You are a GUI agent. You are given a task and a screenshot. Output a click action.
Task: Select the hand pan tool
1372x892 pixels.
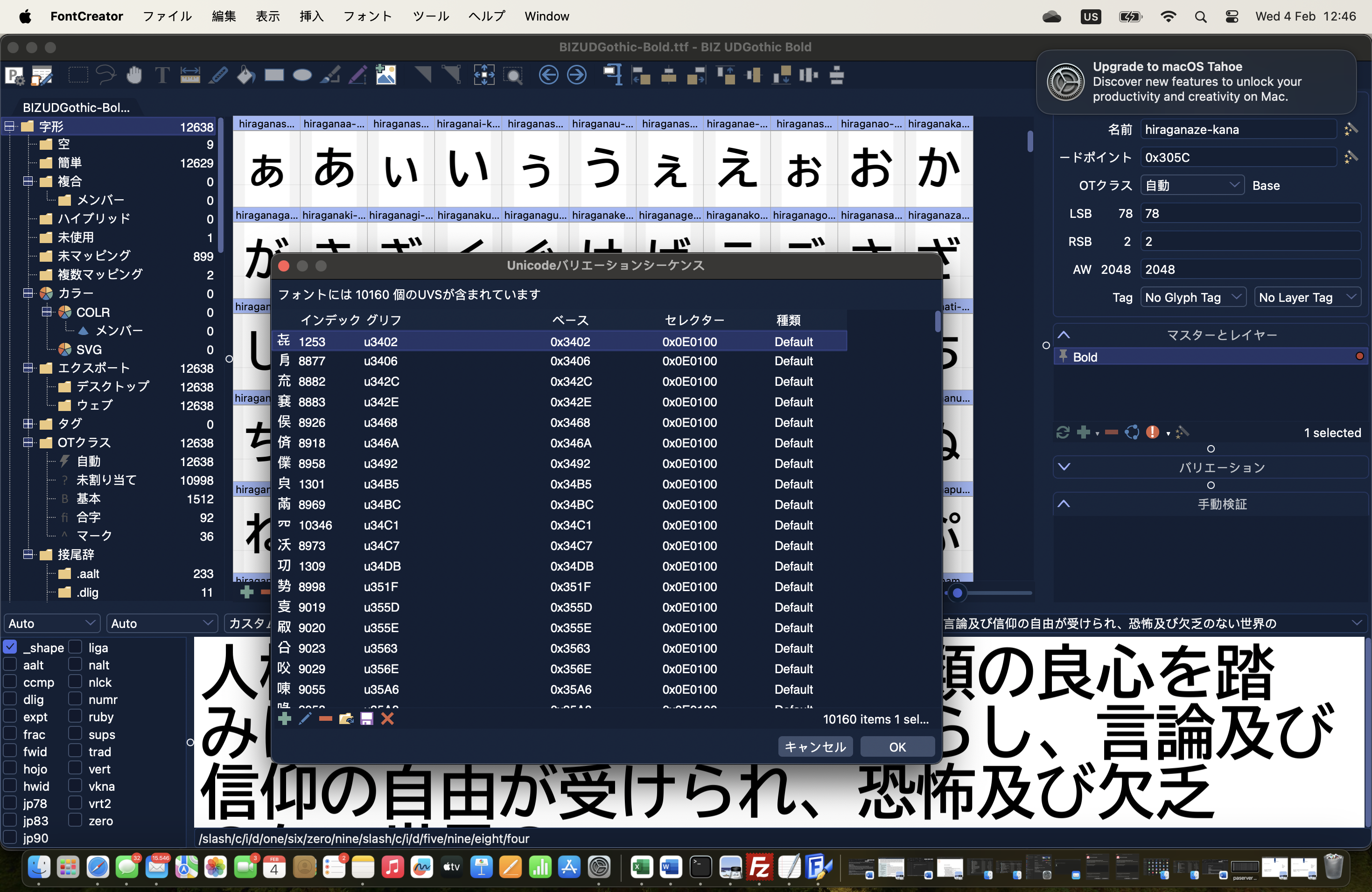(x=134, y=76)
